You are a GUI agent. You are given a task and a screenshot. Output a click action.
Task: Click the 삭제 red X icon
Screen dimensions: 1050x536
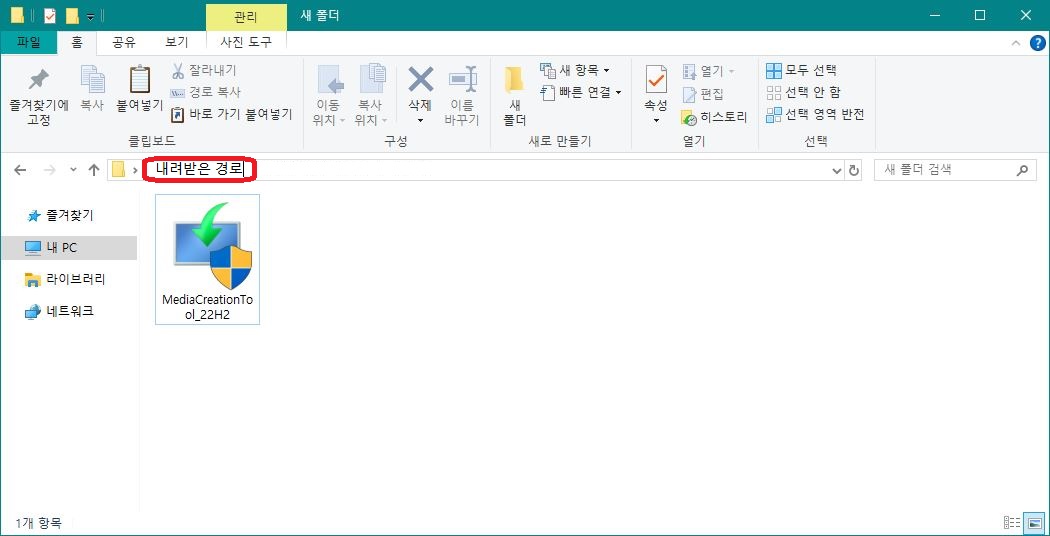[421, 79]
